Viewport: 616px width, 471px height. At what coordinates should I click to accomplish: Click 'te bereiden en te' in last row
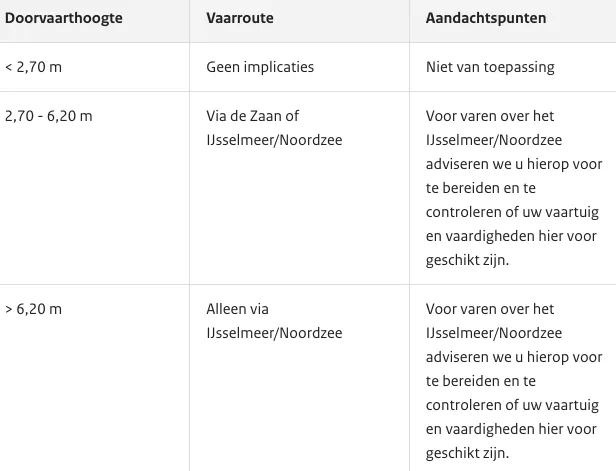coord(480,381)
